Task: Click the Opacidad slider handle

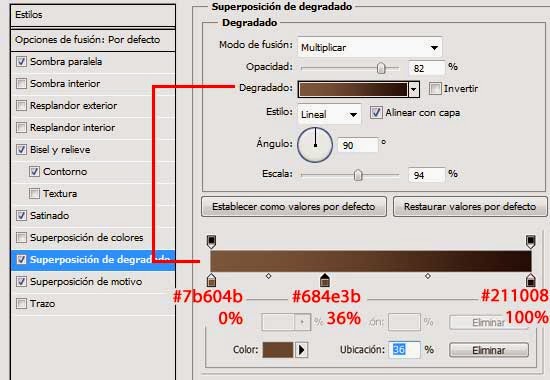Action: [x=381, y=68]
